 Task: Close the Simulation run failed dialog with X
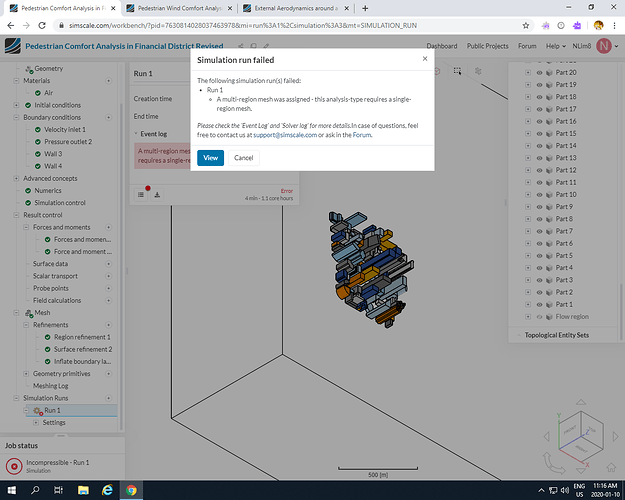425,59
